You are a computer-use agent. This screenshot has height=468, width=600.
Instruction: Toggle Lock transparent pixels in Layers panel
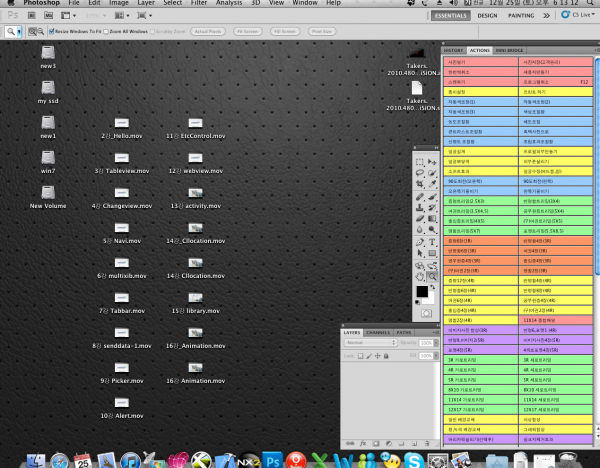point(360,356)
